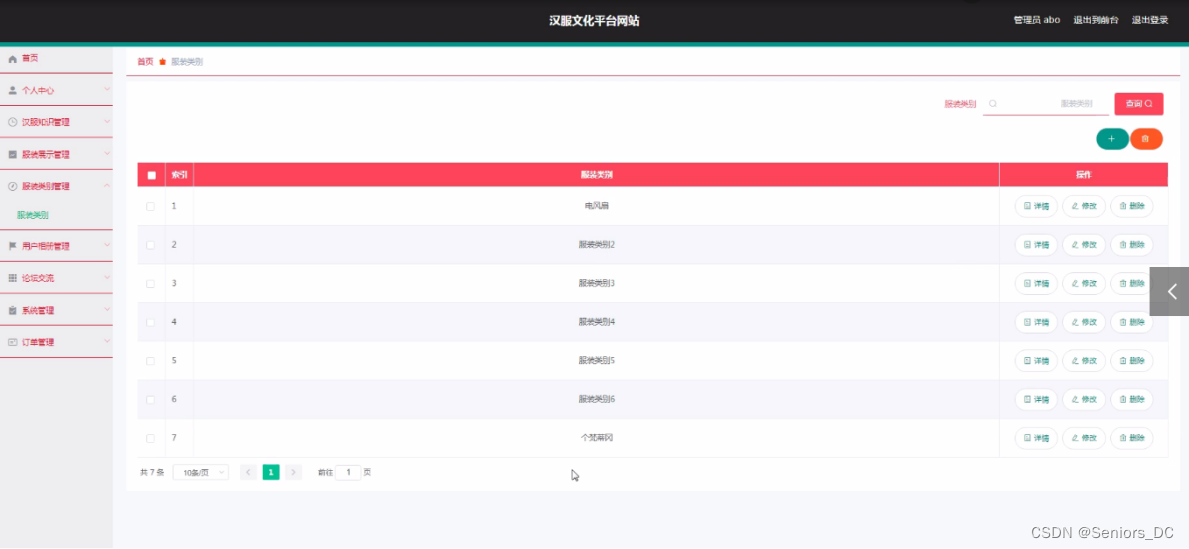Expand the 订单管理 menu chevron
Image resolution: width=1189 pixels, height=549 pixels.
(x=106, y=341)
